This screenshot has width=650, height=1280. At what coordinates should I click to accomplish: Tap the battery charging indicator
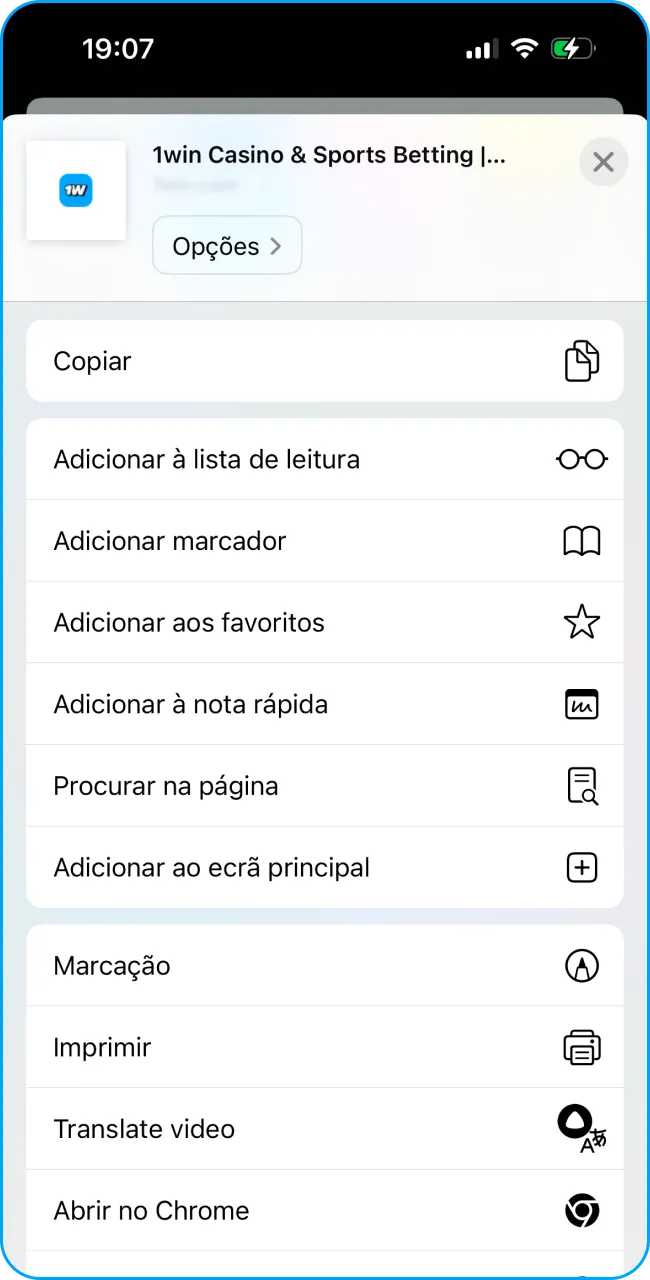tap(574, 47)
